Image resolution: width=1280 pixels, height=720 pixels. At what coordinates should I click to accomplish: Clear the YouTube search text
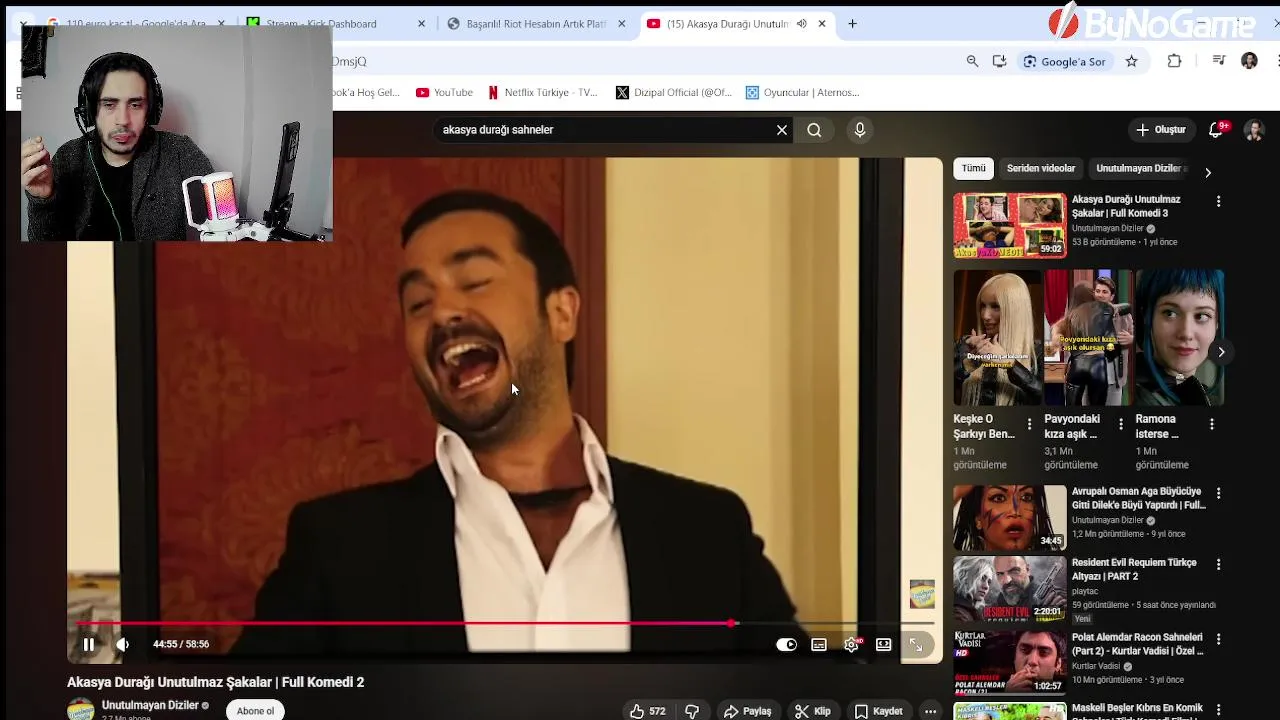[782, 130]
